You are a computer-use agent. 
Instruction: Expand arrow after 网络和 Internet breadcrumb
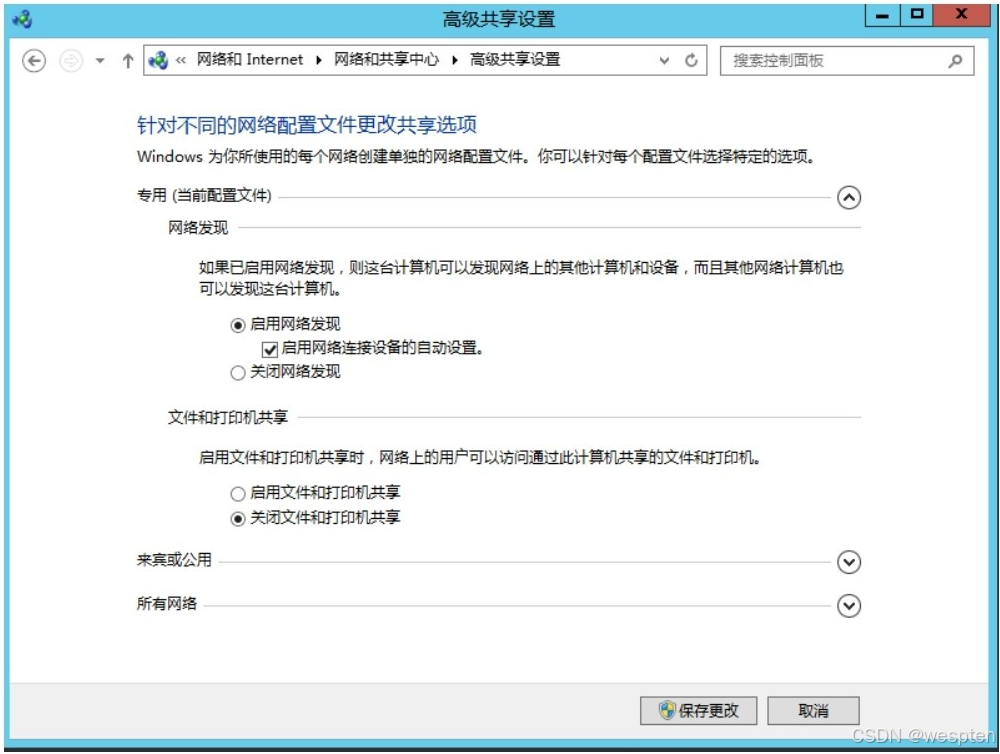tap(318, 61)
